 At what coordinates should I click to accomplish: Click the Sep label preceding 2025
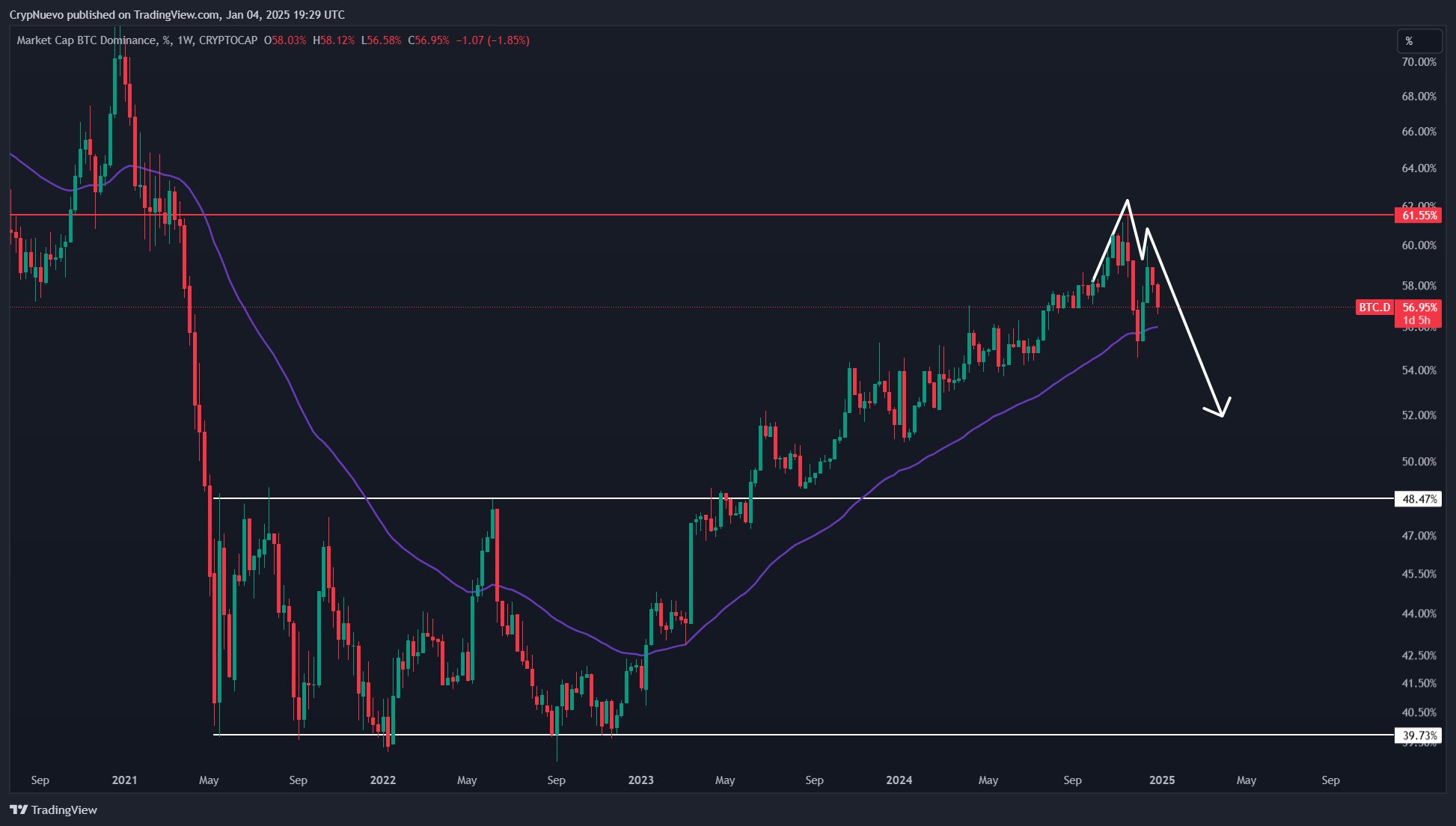point(1073,780)
